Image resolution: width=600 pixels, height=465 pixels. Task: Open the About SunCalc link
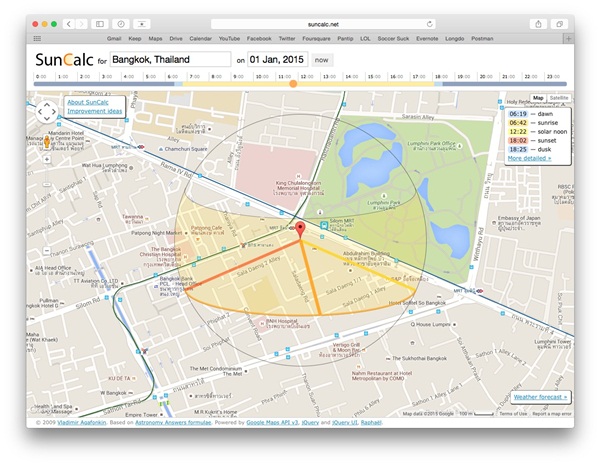tap(88, 102)
